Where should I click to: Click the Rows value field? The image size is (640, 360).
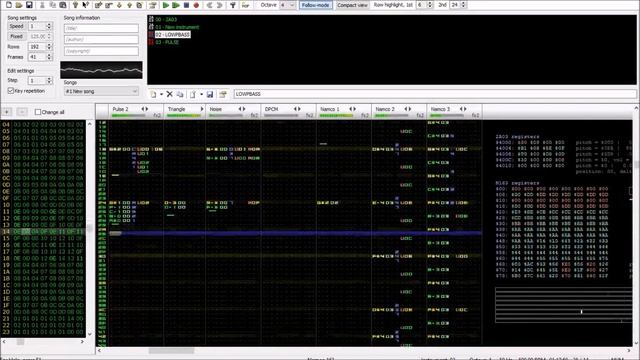[37, 47]
